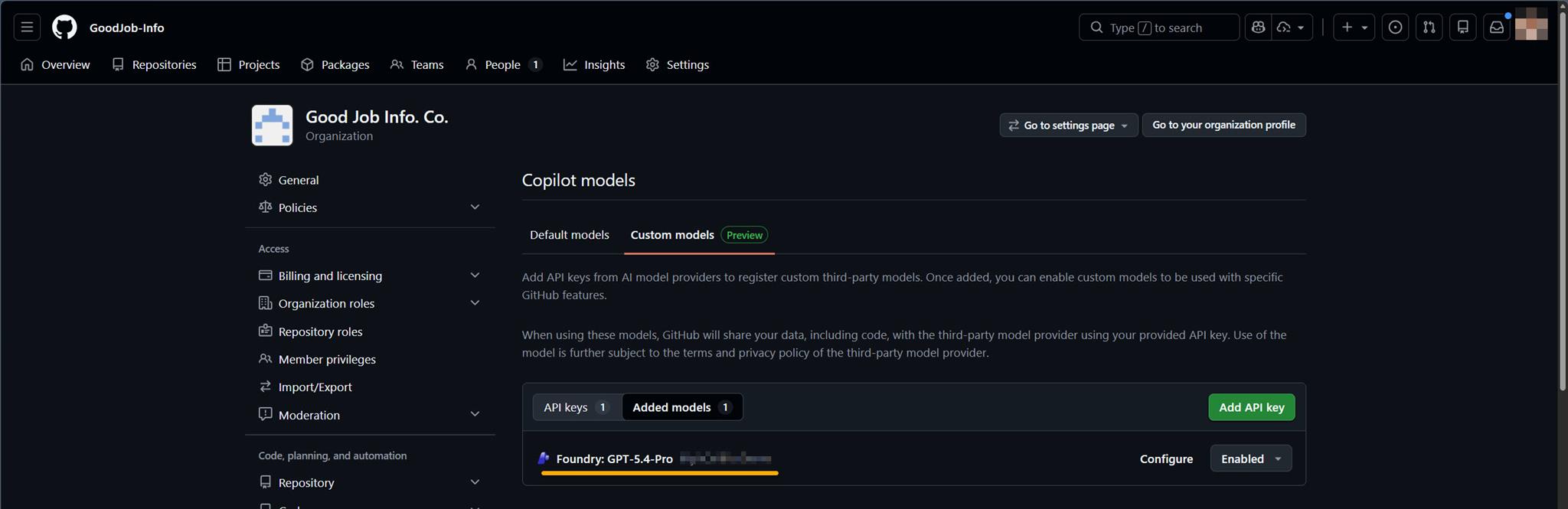The image size is (1568, 509).
Task: Open pull requests icon in header
Action: 1429,28
